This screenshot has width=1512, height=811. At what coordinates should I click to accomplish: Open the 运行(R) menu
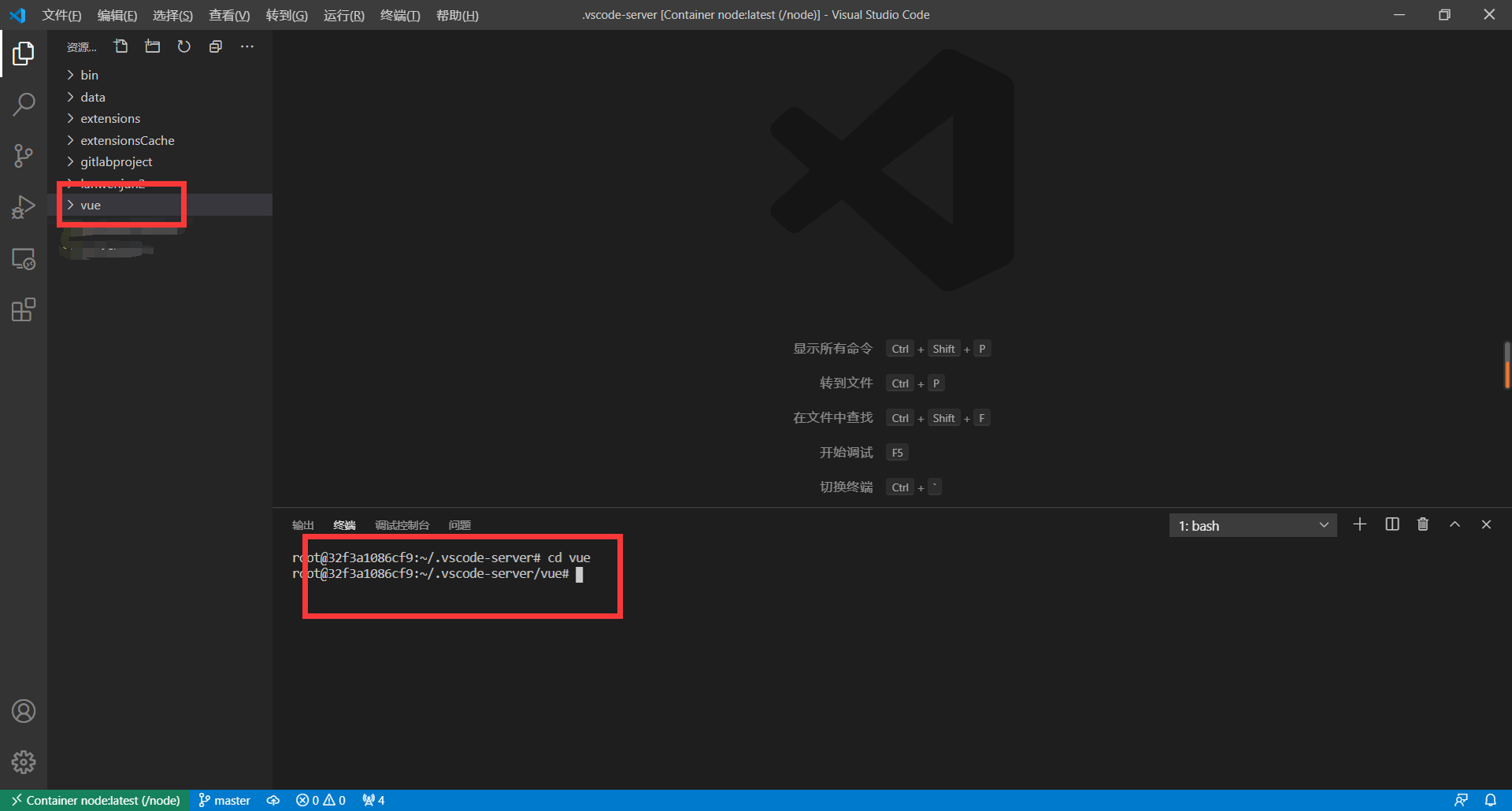tap(344, 15)
